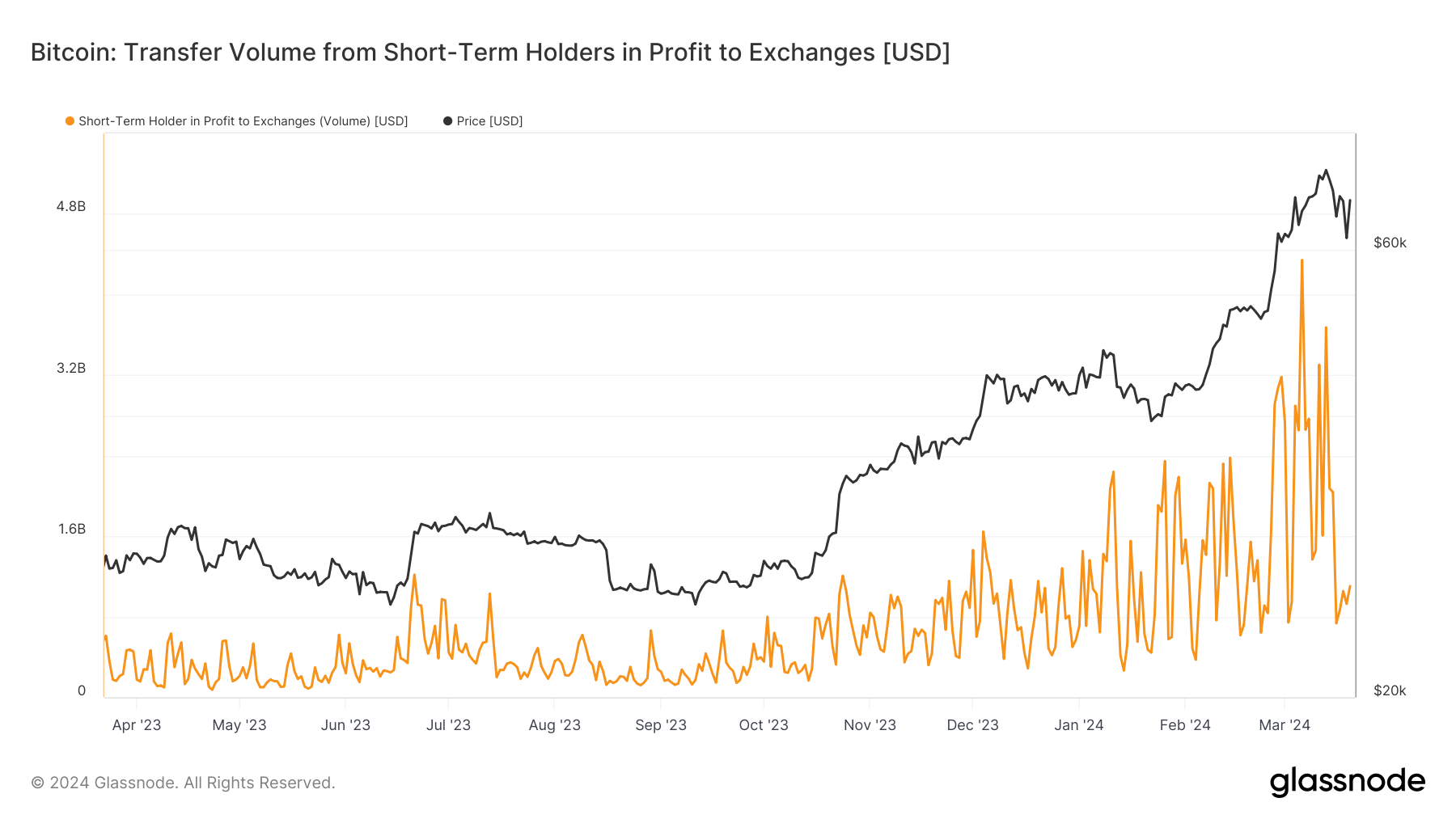Click the Glassnode copyright notice
Image resolution: width=1456 pixels, height=819 pixels.
183,783
